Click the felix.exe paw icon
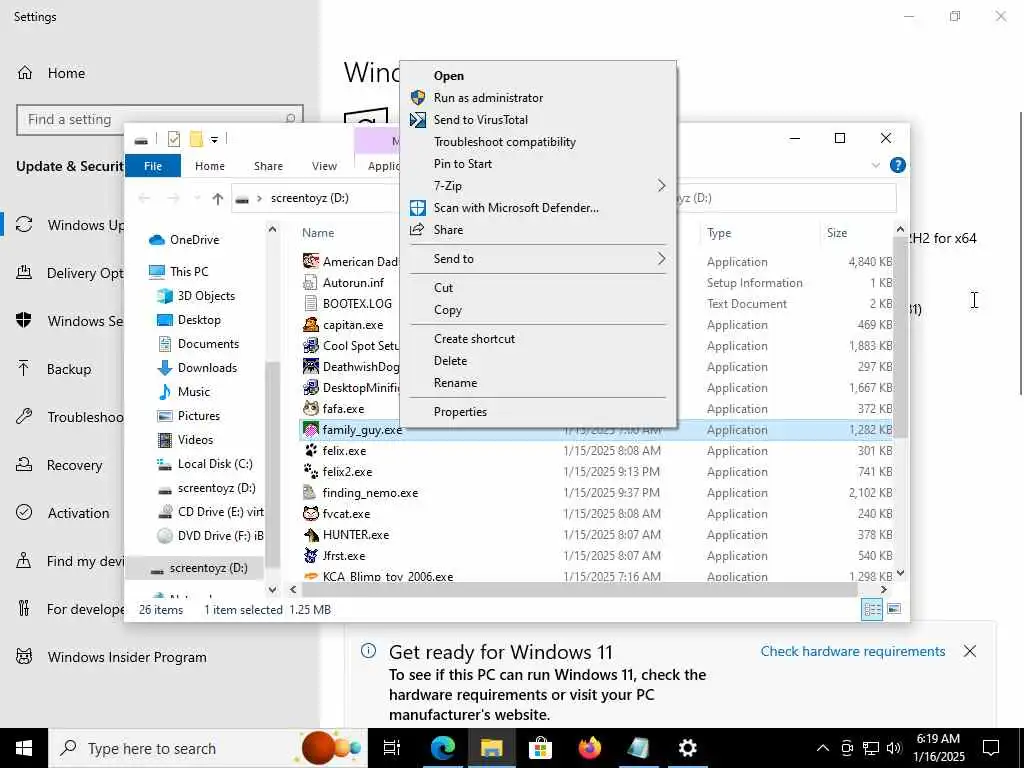Image resolution: width=1024 pixels, height=768 pixels. tap(311, 451)
